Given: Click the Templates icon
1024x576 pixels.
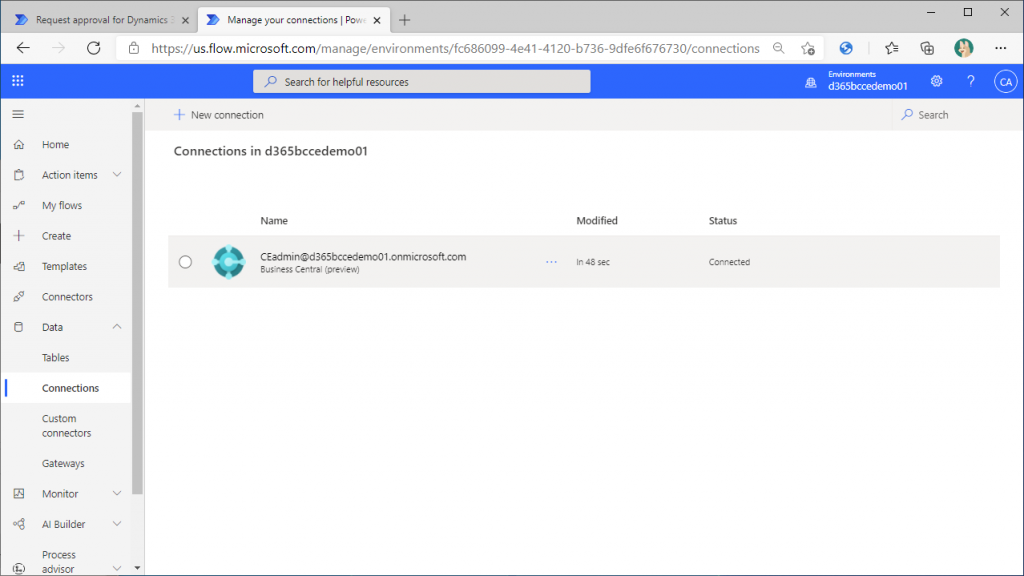Looking at the screenshot, I should pyautogui.click(x=19, y=266).
